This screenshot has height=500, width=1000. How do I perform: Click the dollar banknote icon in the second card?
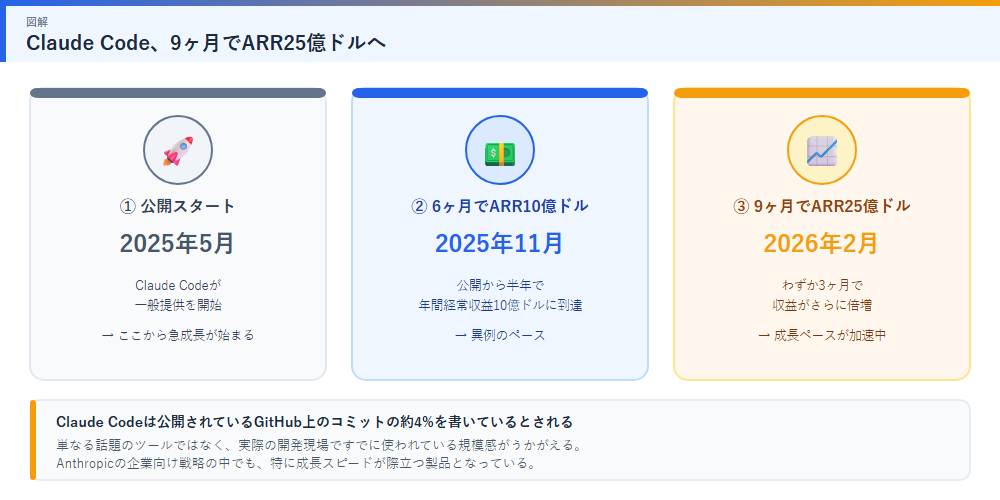click(500, 153)
